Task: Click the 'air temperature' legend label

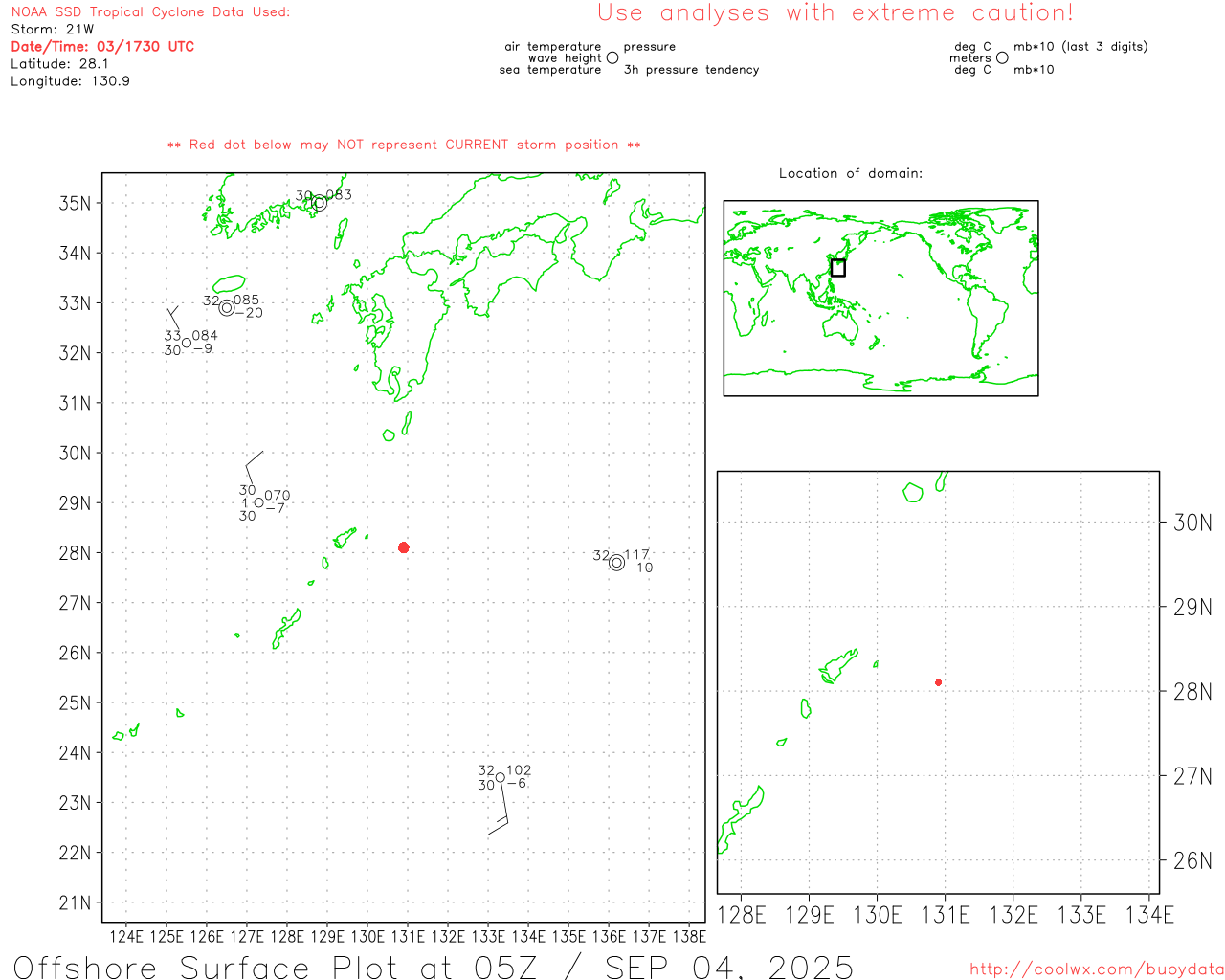Action: click(553, 46)
